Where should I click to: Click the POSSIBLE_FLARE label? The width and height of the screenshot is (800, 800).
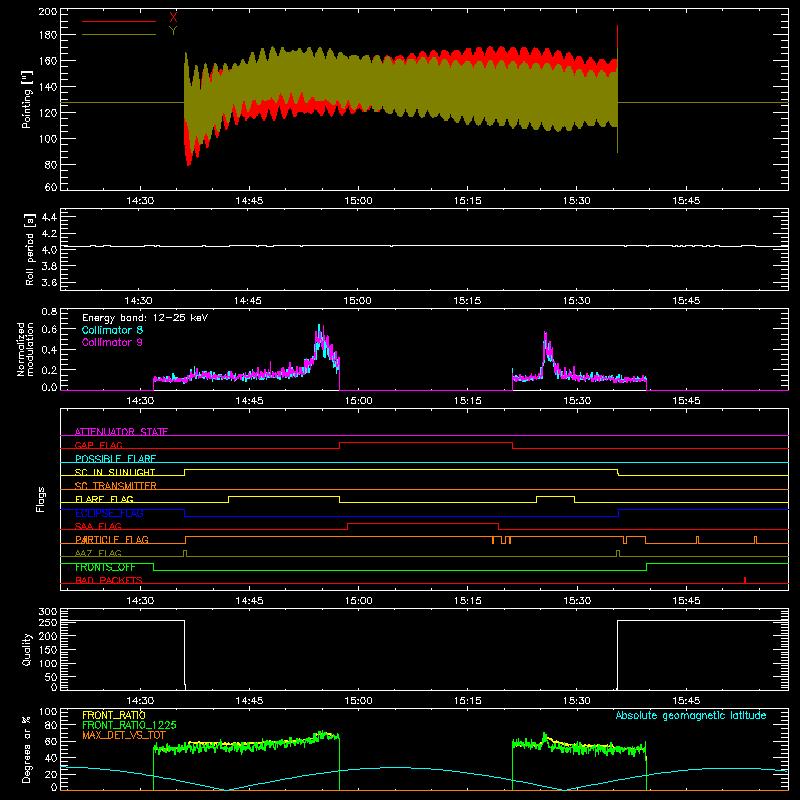pyautogui.click(x=115, y=459)
